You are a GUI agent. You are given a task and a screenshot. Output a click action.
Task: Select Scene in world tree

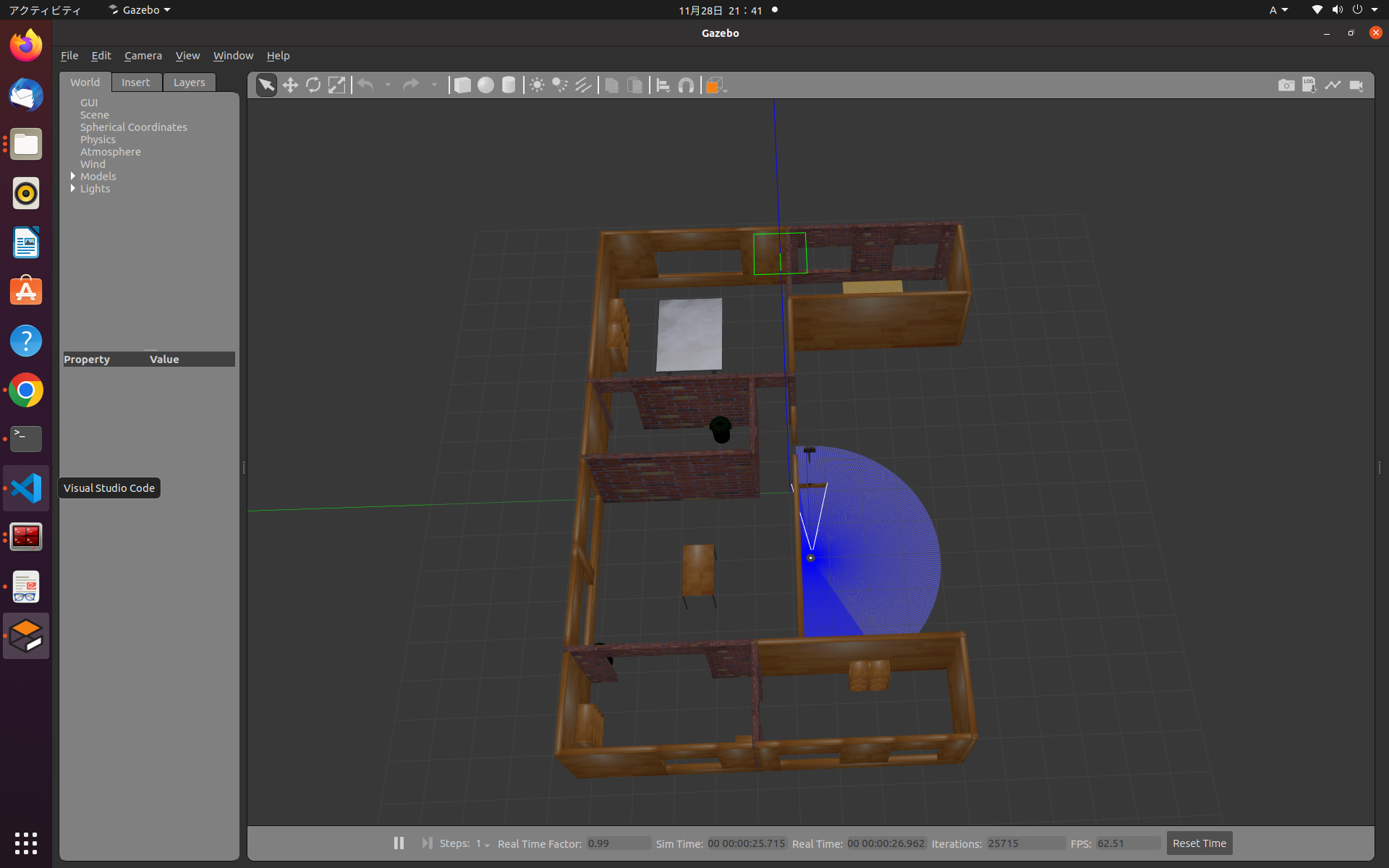point(95,115)
